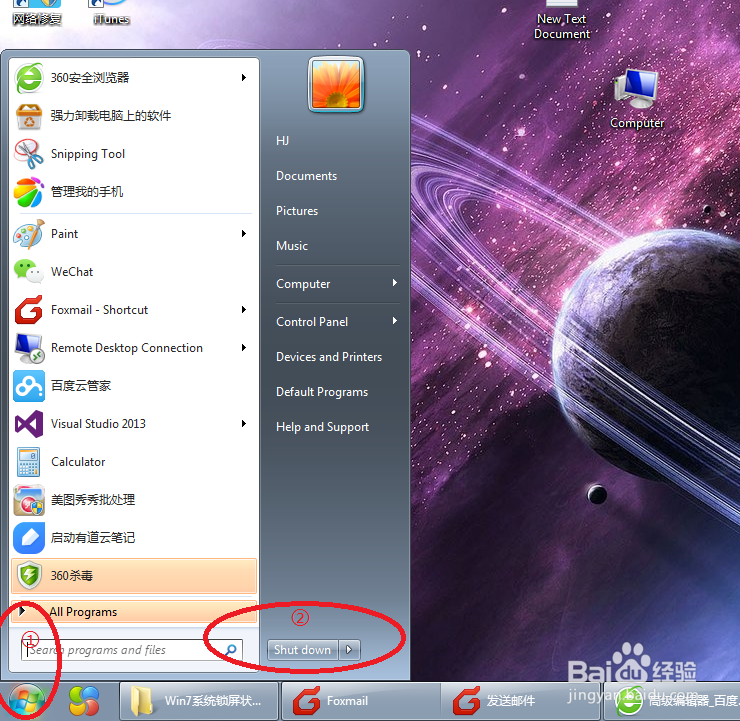Screen dimensions: 740x721
Task: Expand 360安全浏览器 submenu arrow
Action: click(x=244, y=77)
